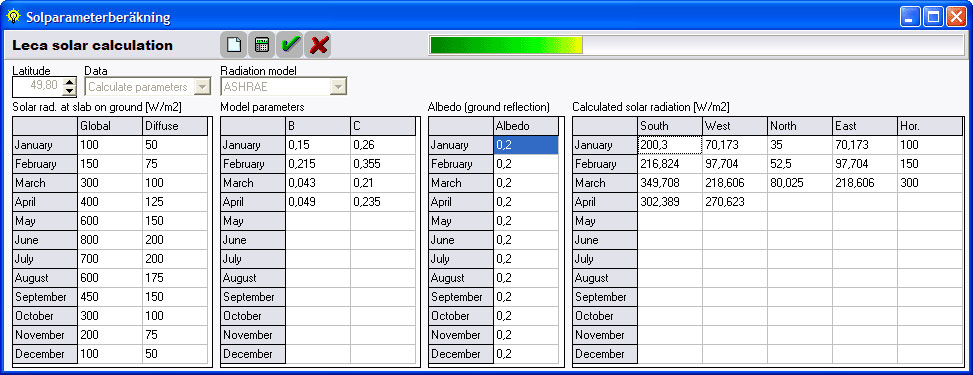The width and height of the screenshot is (973, 375).
Task: Select the December Albedo cell
Action: [526, 354]
